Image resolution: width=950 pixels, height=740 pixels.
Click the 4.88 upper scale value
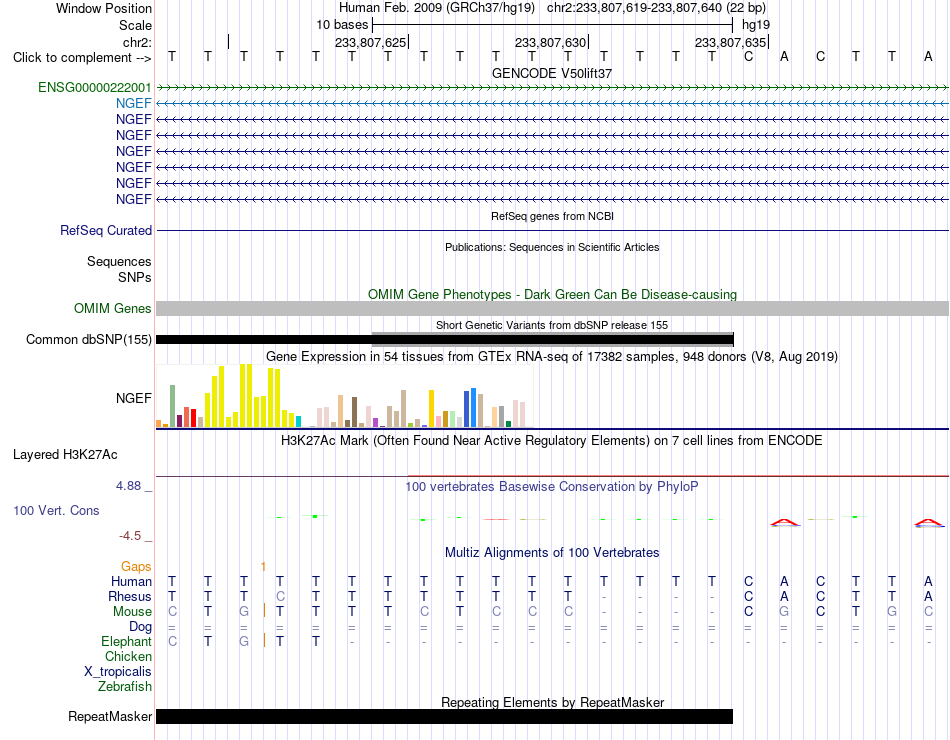tap(128, 485)
